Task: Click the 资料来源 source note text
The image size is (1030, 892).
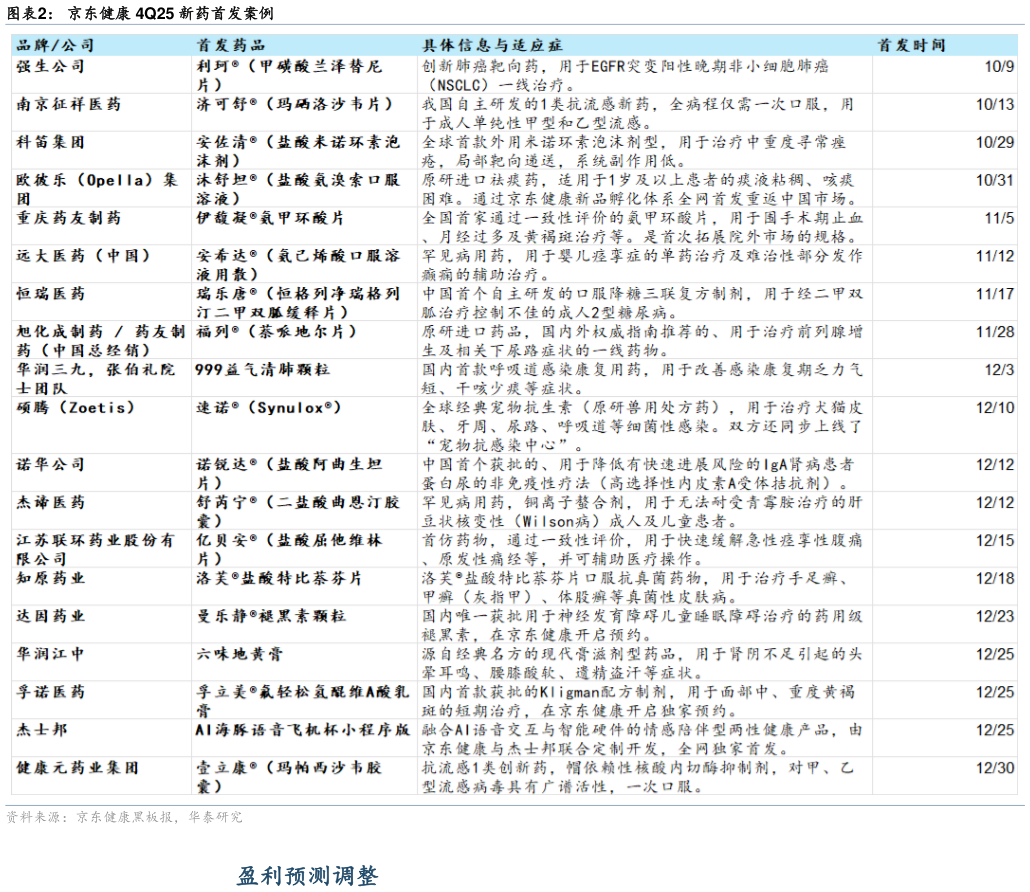Action: [x=124, y=817]
